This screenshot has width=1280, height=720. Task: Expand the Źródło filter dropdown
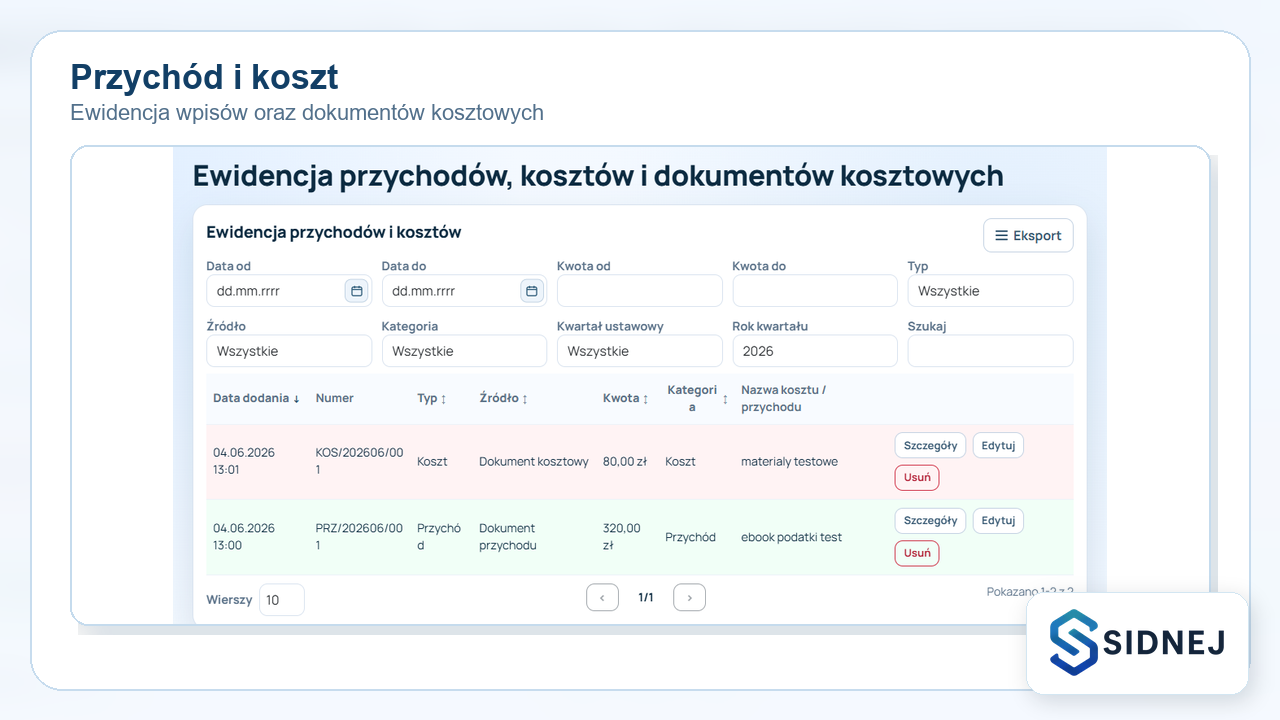(x=289, y=351)
